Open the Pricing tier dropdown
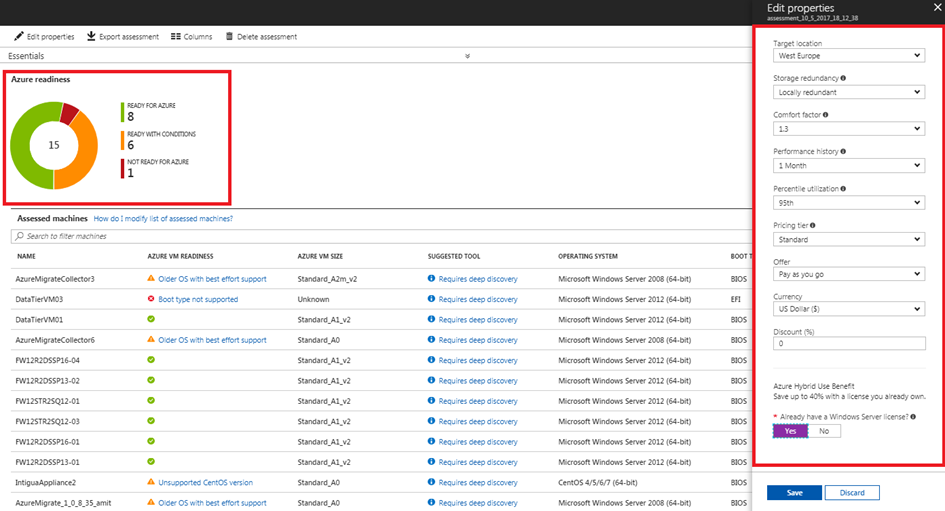 pos(849,240)
